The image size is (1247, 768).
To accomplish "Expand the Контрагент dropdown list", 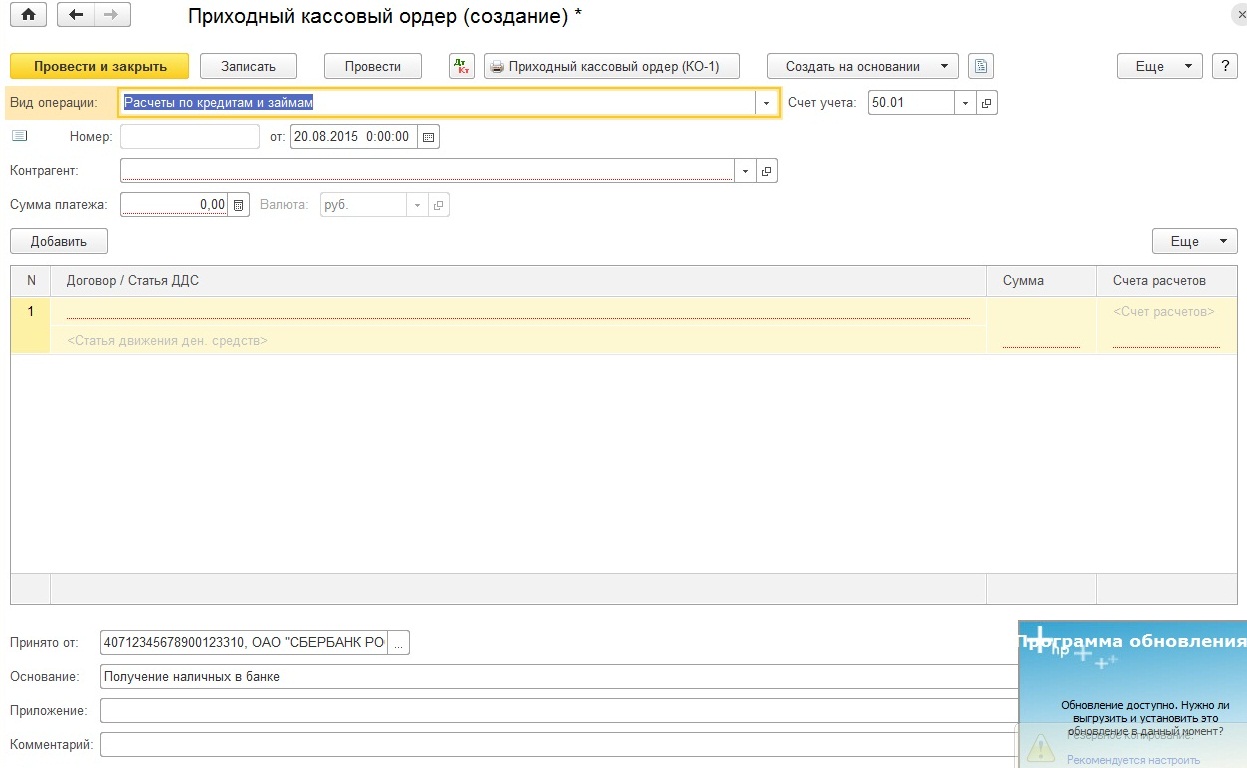I will tap(745, 171).
